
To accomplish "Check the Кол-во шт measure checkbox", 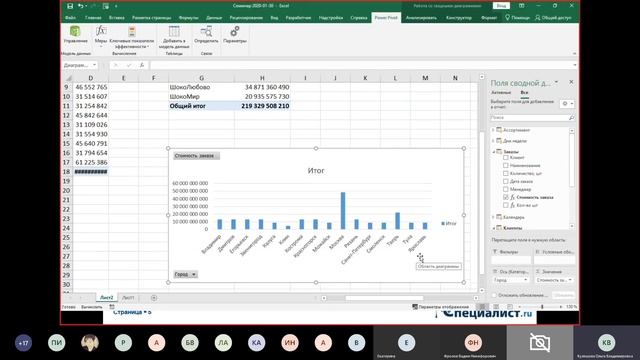I will pos(506,205).
